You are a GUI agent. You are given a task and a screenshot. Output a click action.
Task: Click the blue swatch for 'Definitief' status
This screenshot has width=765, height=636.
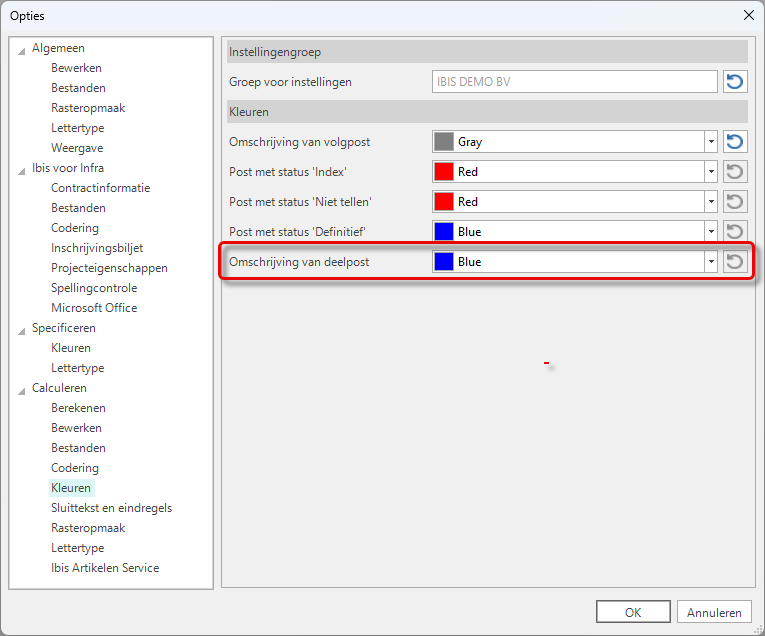pos(443,232)
